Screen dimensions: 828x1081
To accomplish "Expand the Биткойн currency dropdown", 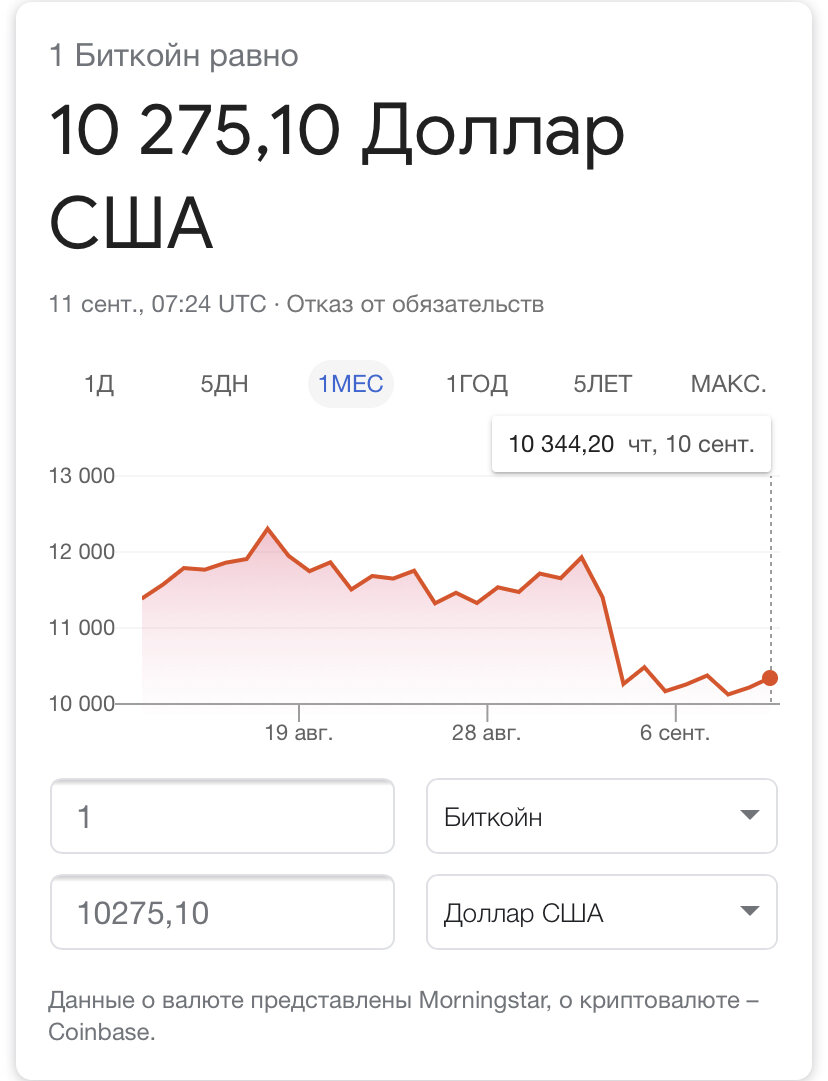I will tap(602, 816).
